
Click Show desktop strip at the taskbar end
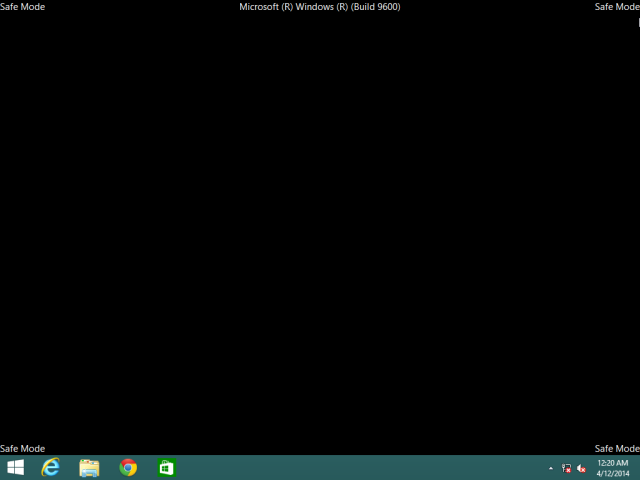coord(638,467)
